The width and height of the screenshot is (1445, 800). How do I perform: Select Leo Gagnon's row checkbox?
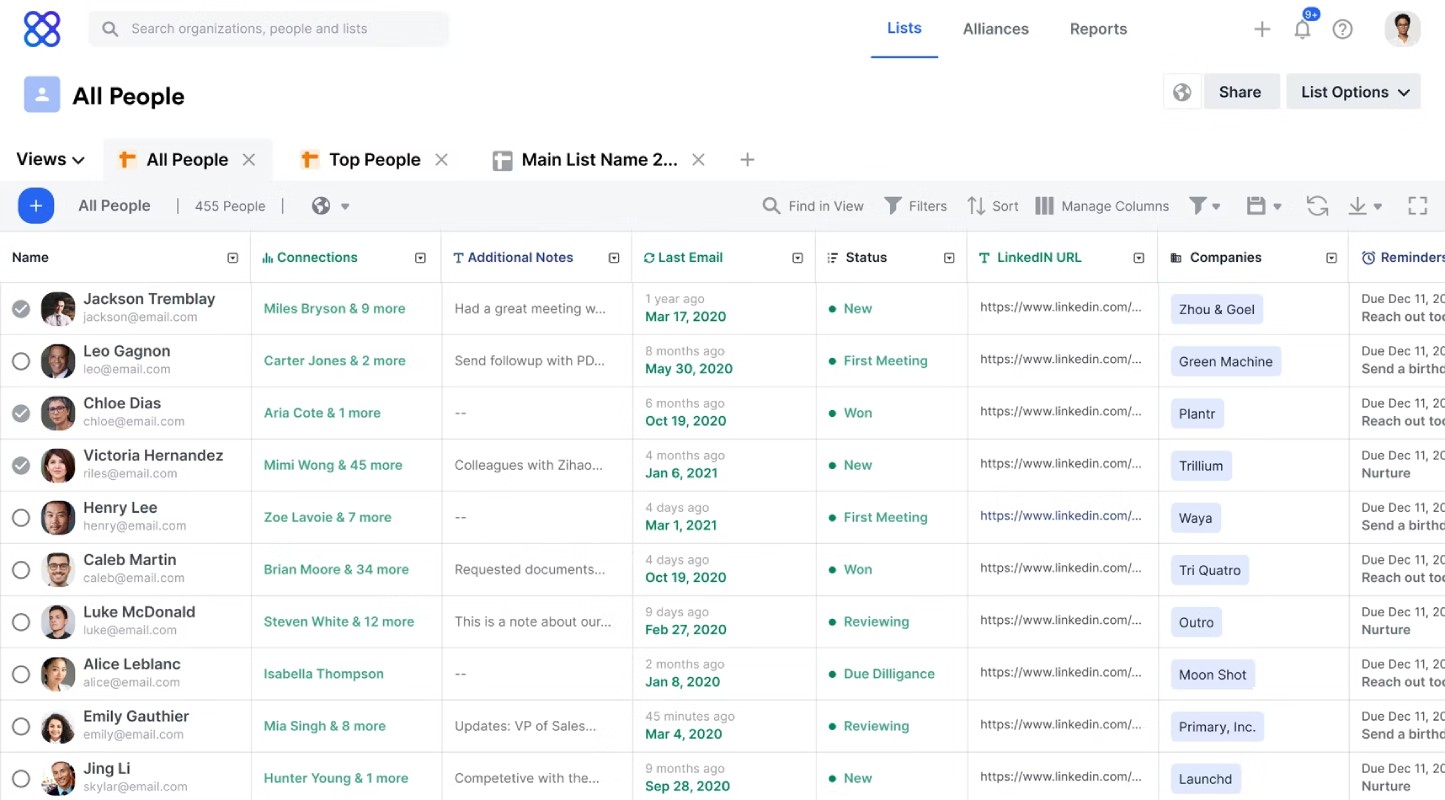20,361
